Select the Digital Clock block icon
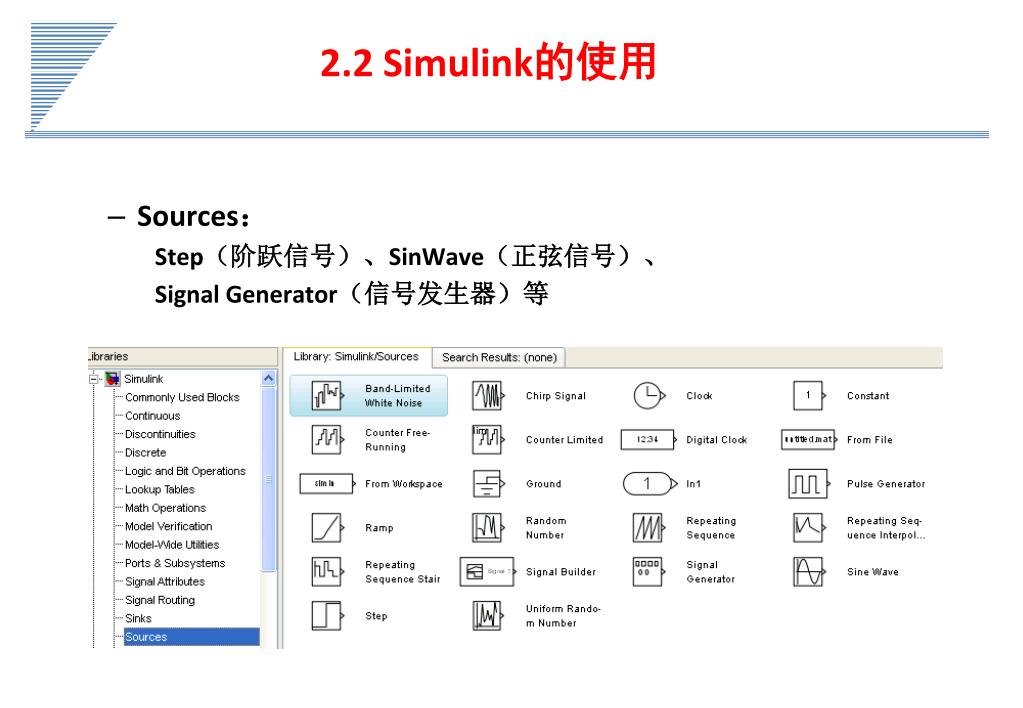Viewport: 1023px width, 708px height. [649, 440]
